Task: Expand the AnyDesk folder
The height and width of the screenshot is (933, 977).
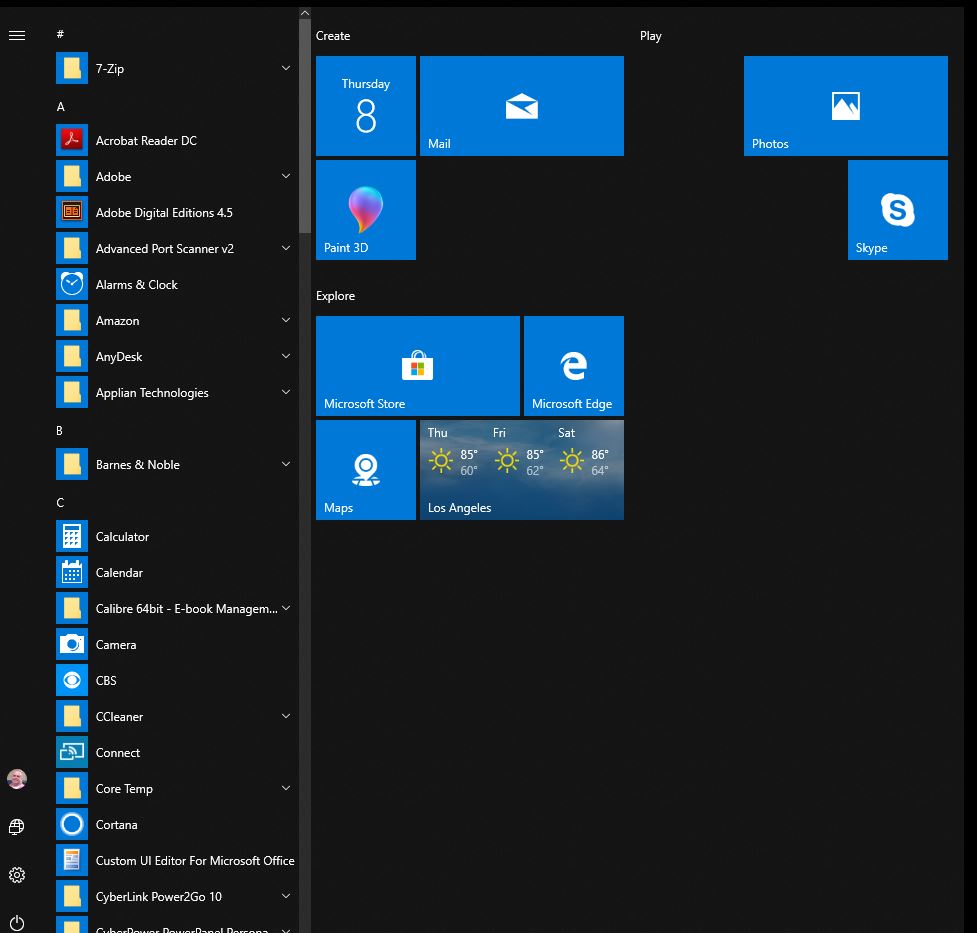Action: tap(174, 356)
